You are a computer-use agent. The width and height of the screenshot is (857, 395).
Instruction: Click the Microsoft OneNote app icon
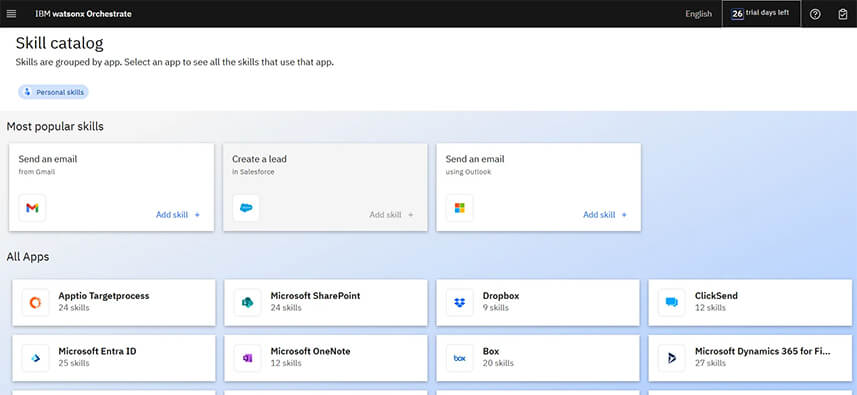[x=248, y=358]
